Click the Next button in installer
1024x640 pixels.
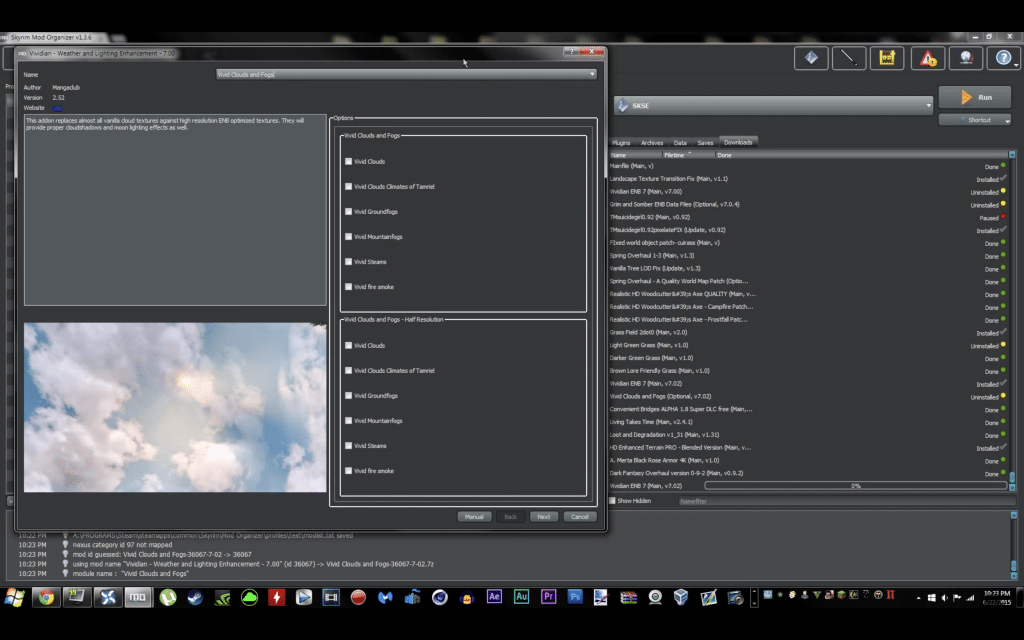coord(543,517)
